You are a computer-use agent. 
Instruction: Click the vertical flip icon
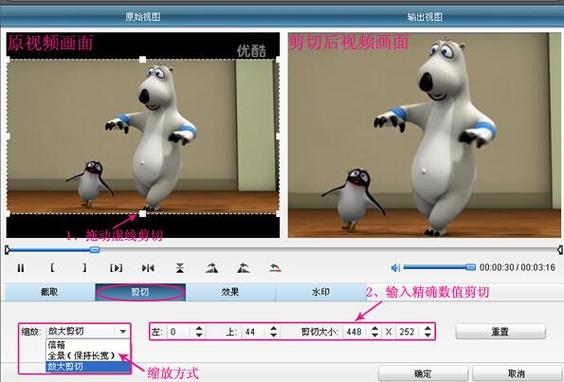(180, 268)
